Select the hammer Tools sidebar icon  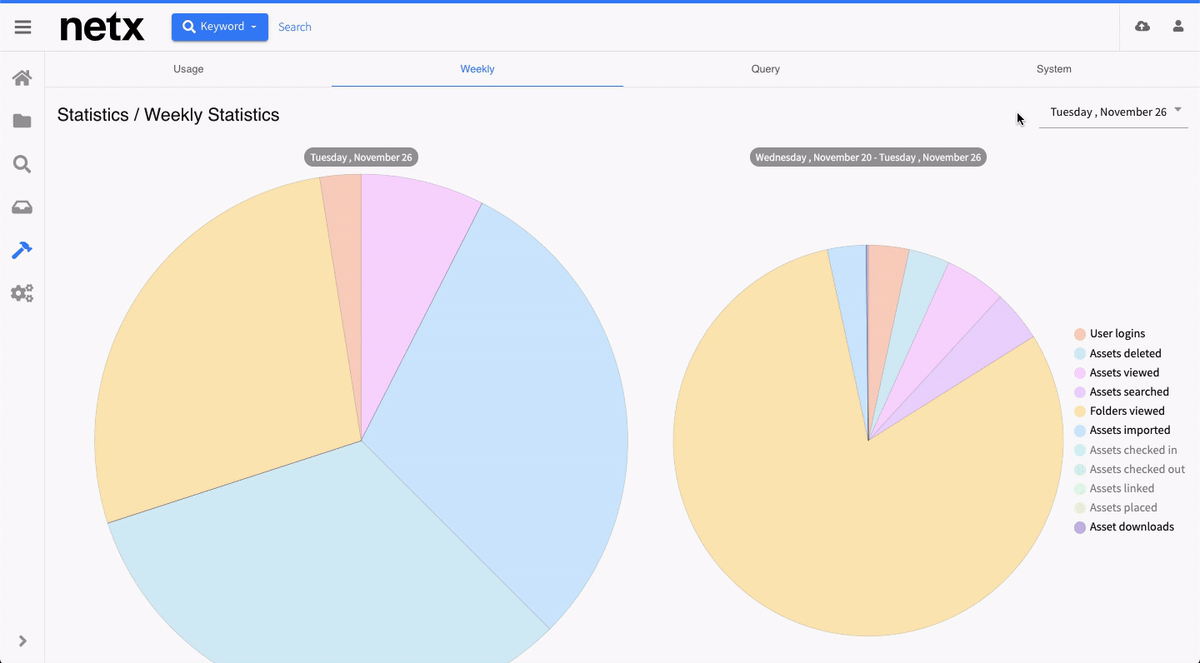[x=22, y=250]
